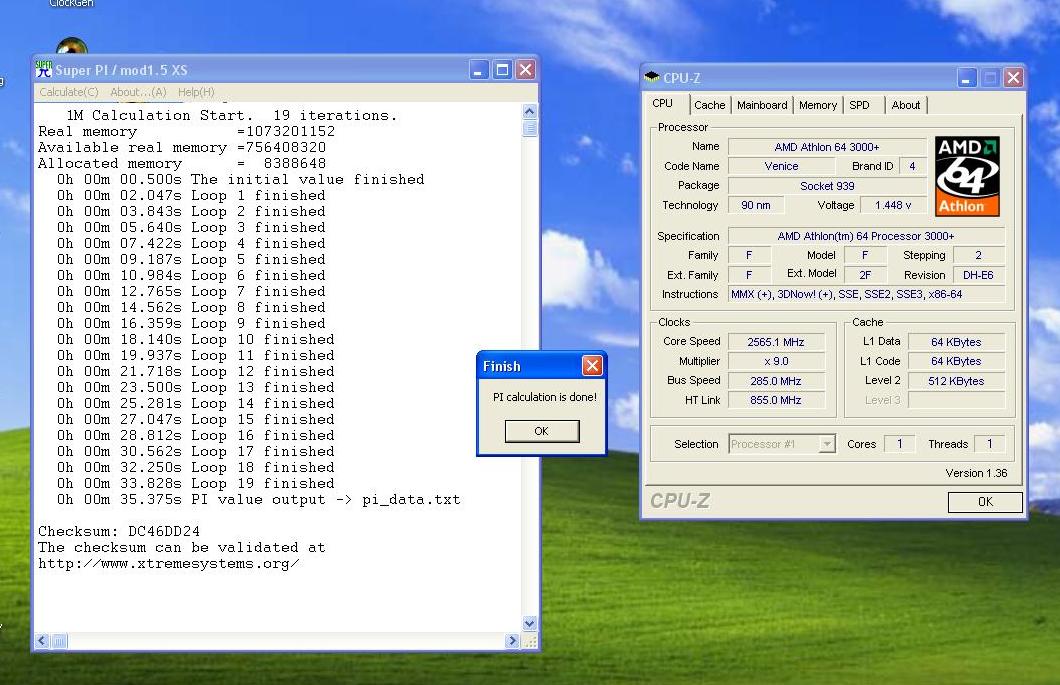Click the Super PI scroll right arrow
The width and height of the screenshot is (1060, 685).
click(x=512, y=640)
